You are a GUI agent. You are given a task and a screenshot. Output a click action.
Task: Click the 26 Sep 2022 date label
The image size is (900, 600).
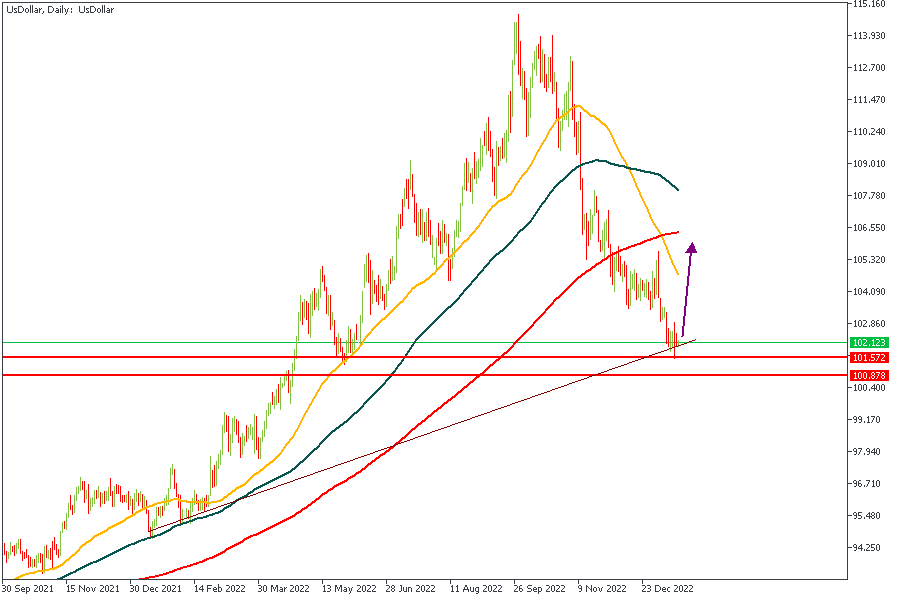(541, 589)
